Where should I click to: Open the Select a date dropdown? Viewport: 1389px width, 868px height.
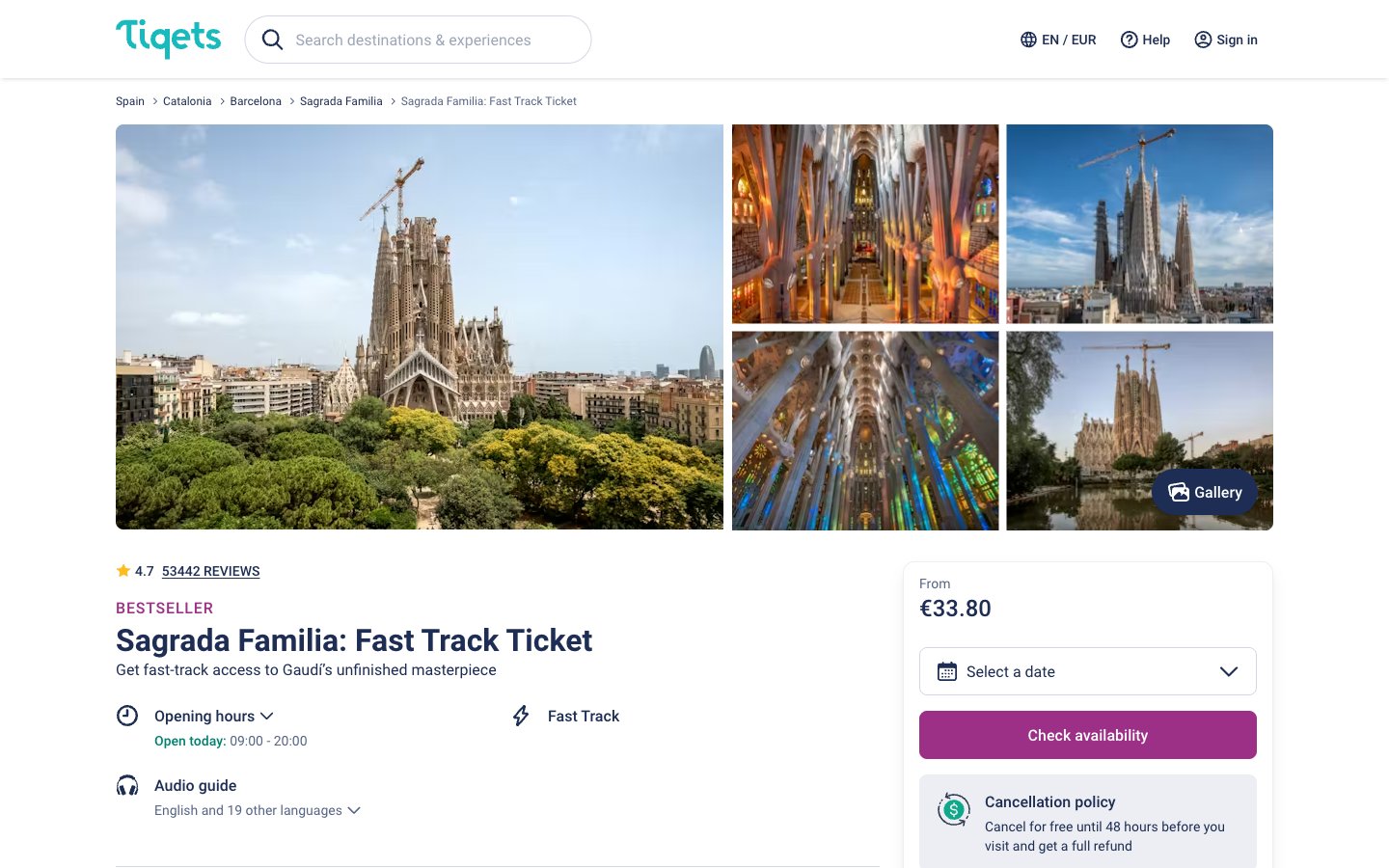coord(1087,671)
